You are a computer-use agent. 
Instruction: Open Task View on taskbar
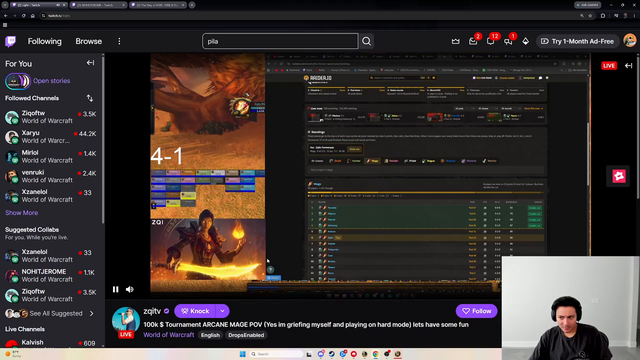[x=309, y=354]
